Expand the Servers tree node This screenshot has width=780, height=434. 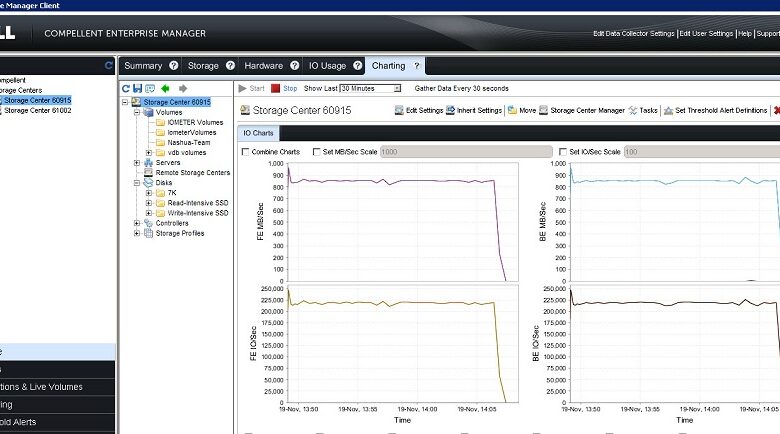(x=137, y=163)
